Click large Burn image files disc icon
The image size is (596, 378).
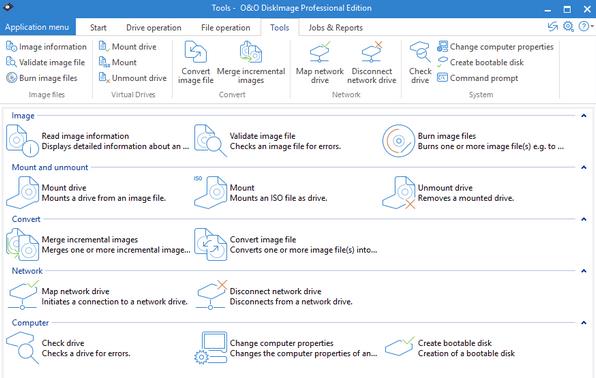coord(398,141)
